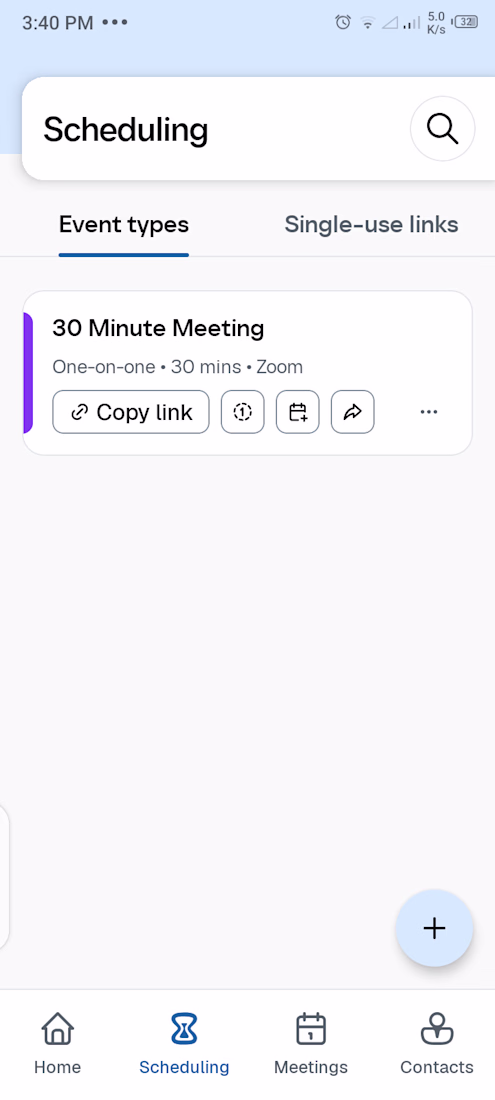
Task: Select the Event types tab
Action: (x=123, y=224)
